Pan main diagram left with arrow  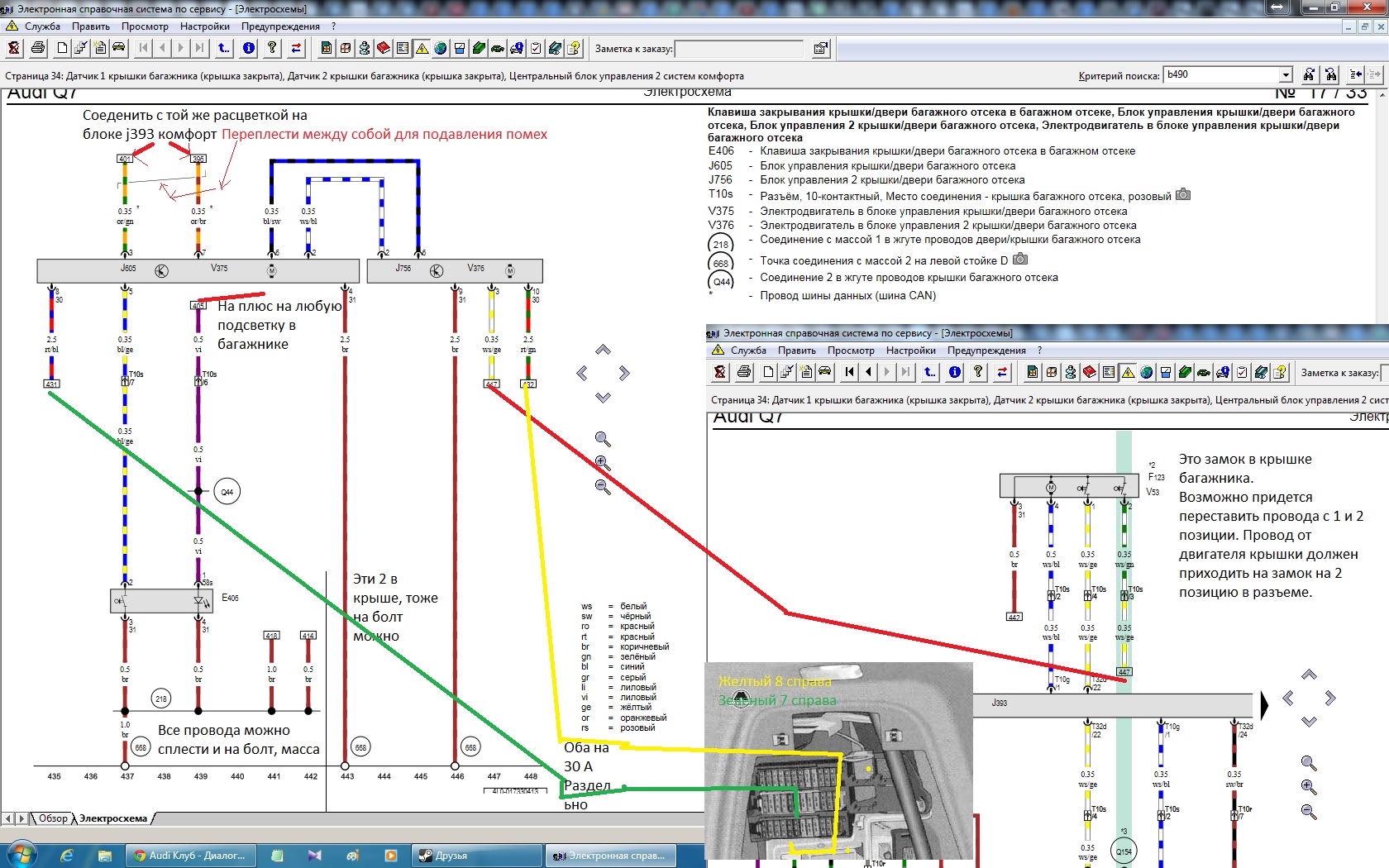[x=582, y=374]
